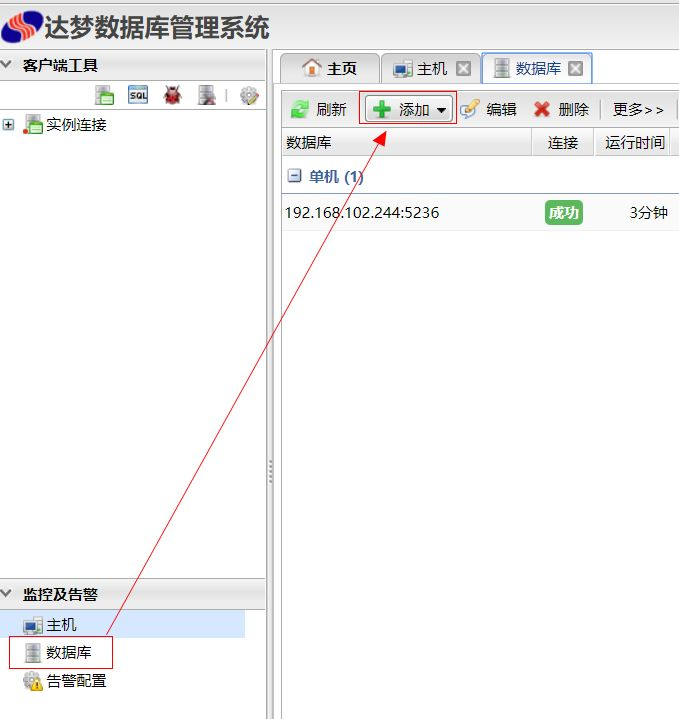This screenshot has width=679, height=719.
Task: Select the 实例连接 tree label
Action: coord(76,125)
